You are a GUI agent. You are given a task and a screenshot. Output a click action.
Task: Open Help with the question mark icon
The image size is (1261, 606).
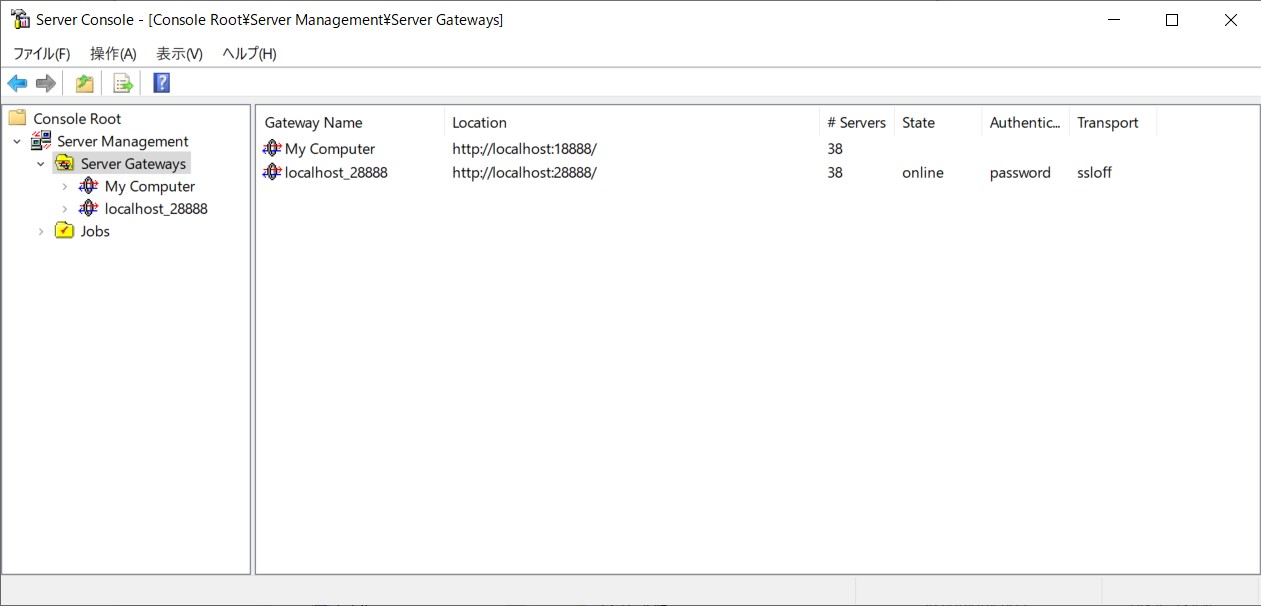161,84
